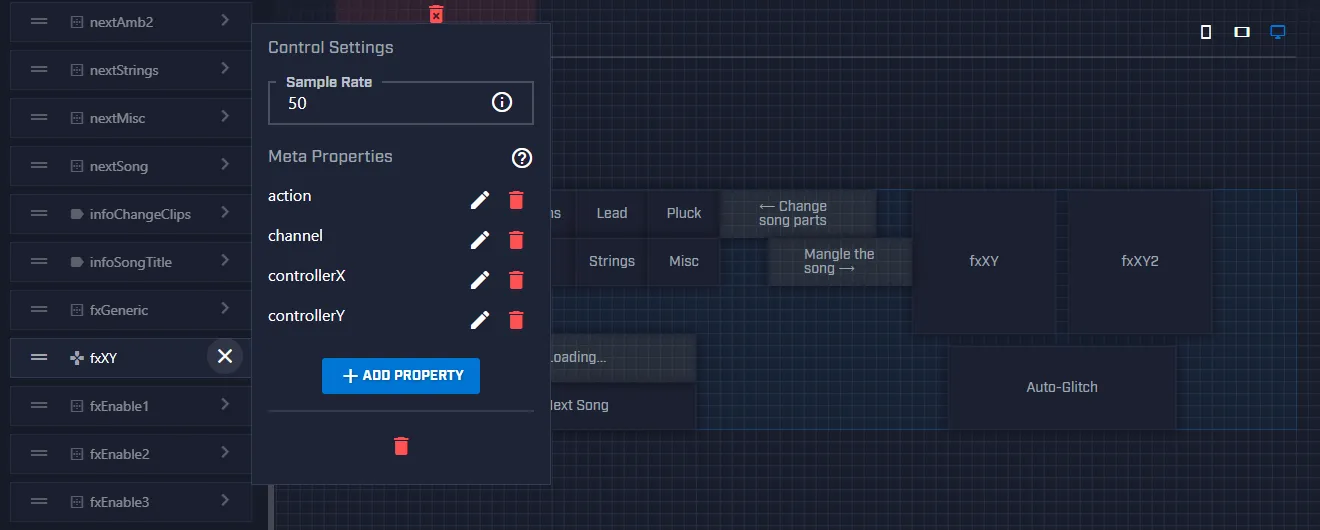Viewport: 1320px width, 530px height.
Task: Select the fxGeneric list item
Action: [119, 310]
